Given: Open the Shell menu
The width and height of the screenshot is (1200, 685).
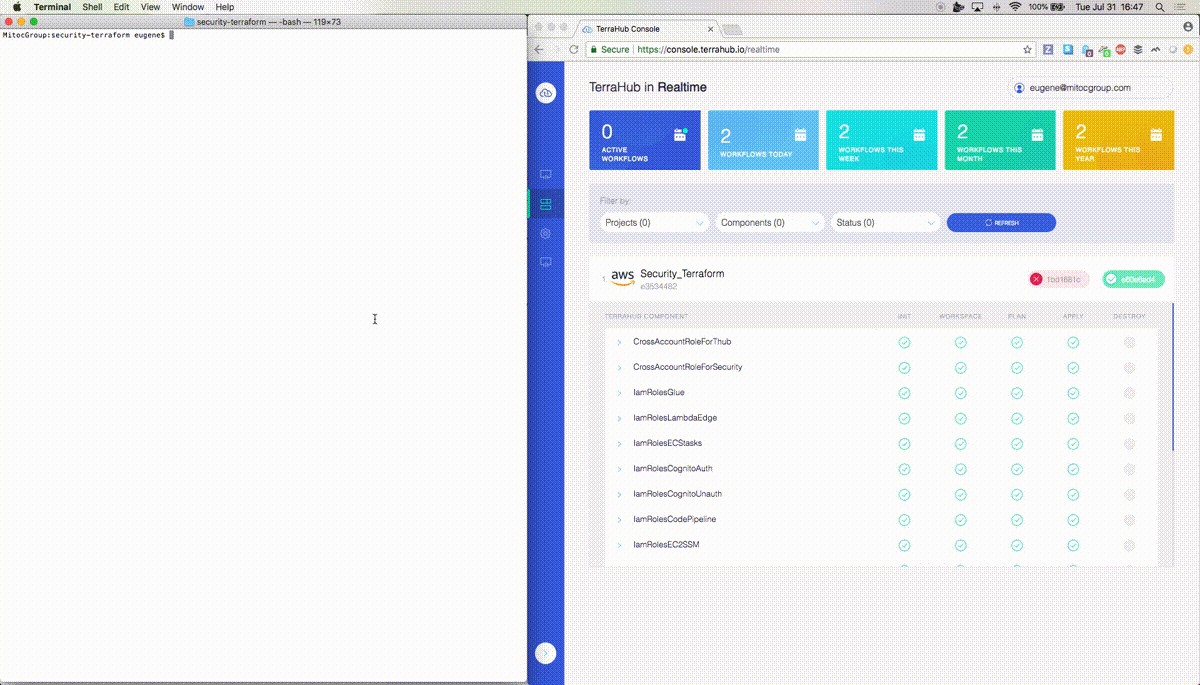Looking at the screenshot, I should [x=92, y=7].
